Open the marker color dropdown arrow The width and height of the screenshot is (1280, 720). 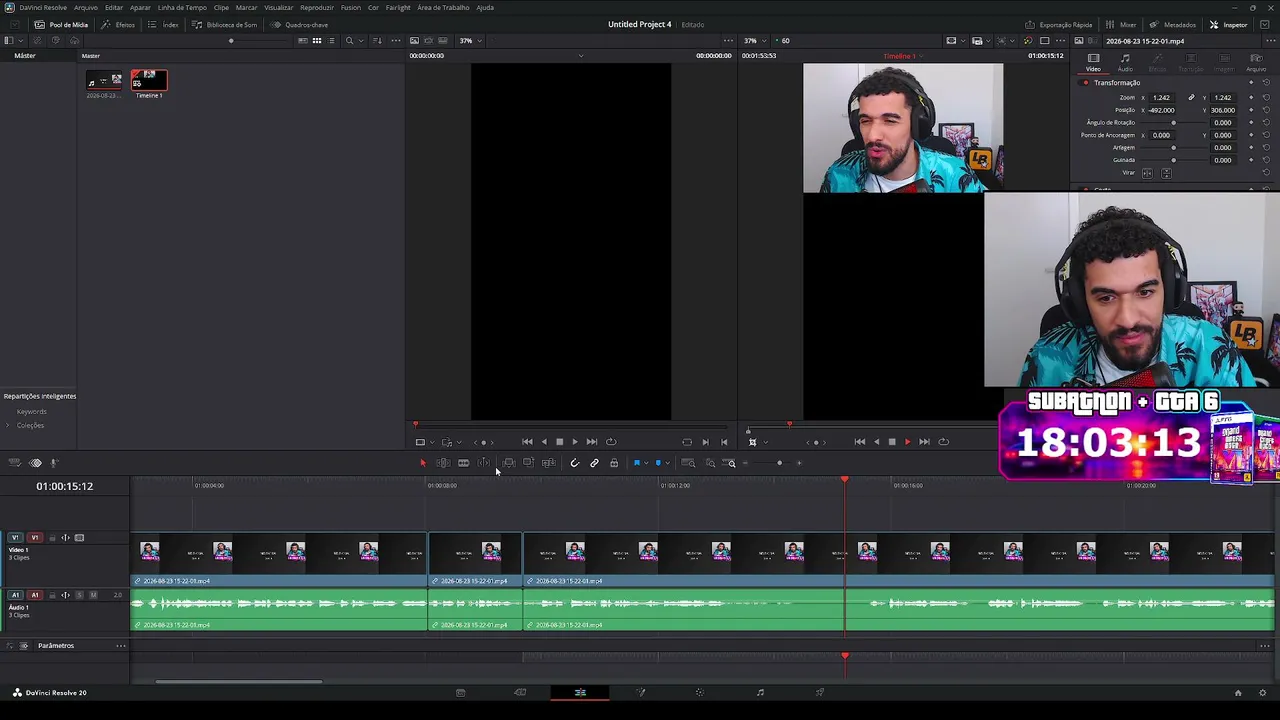pos(667,463)
